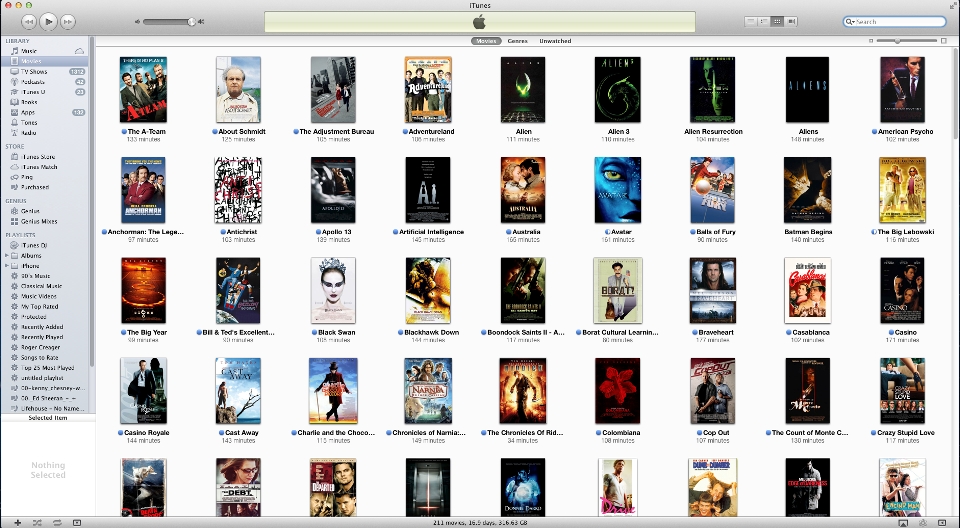The width and height of the screenshot is (960, 528).
Task: Click the sidebar scrollbar
Action: [x=92, y=202]
